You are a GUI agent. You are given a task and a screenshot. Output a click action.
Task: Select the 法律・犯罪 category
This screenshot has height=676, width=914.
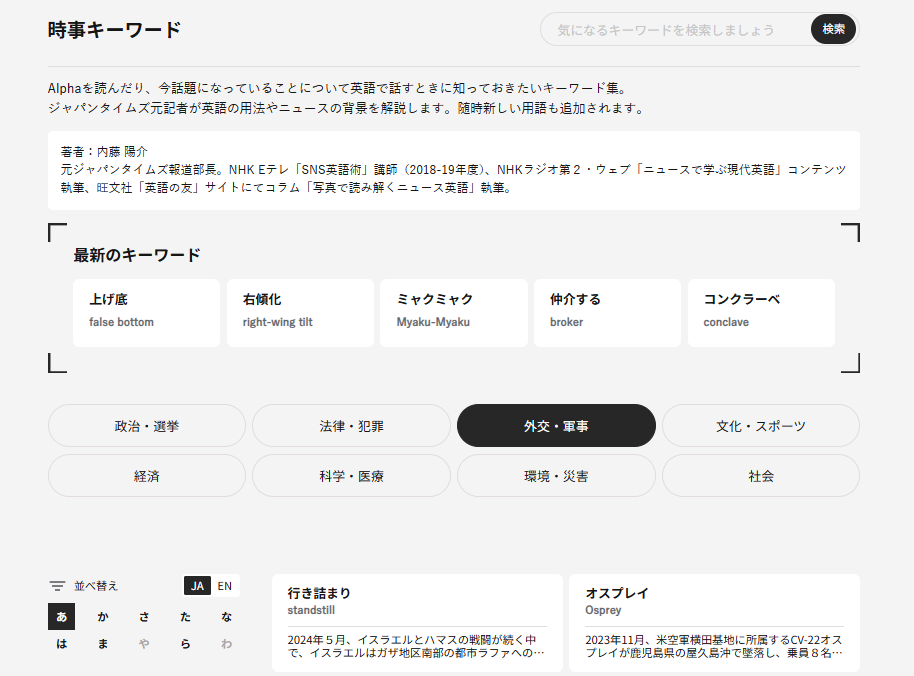click(351, 426)
